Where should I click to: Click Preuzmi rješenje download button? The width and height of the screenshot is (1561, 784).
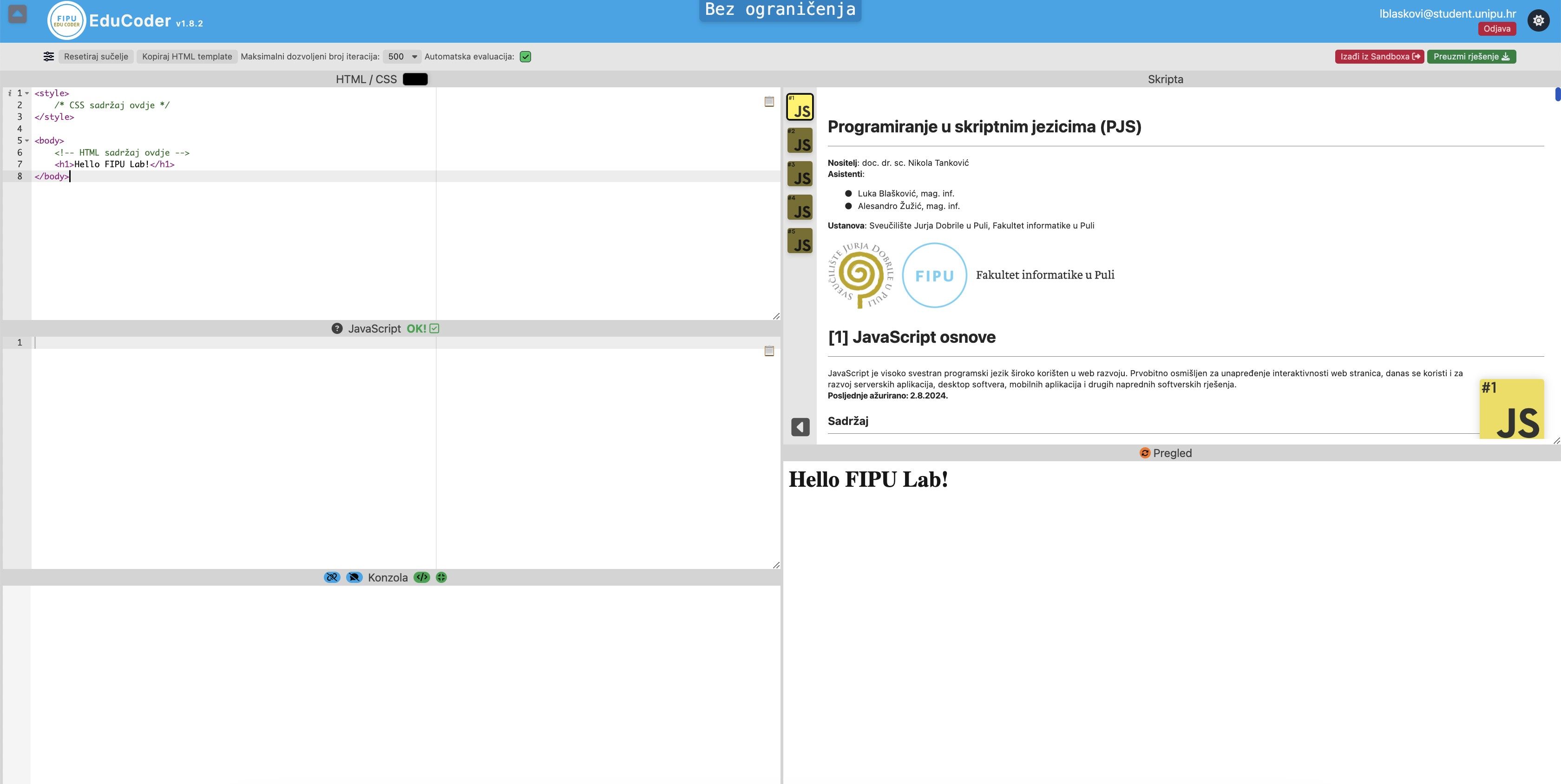(x=1471, y=56)
